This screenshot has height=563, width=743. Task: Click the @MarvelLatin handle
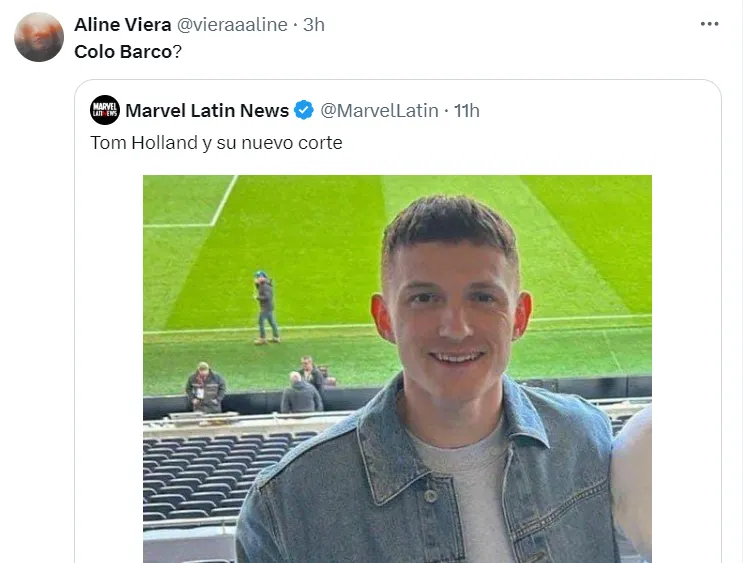click(380, 110)
